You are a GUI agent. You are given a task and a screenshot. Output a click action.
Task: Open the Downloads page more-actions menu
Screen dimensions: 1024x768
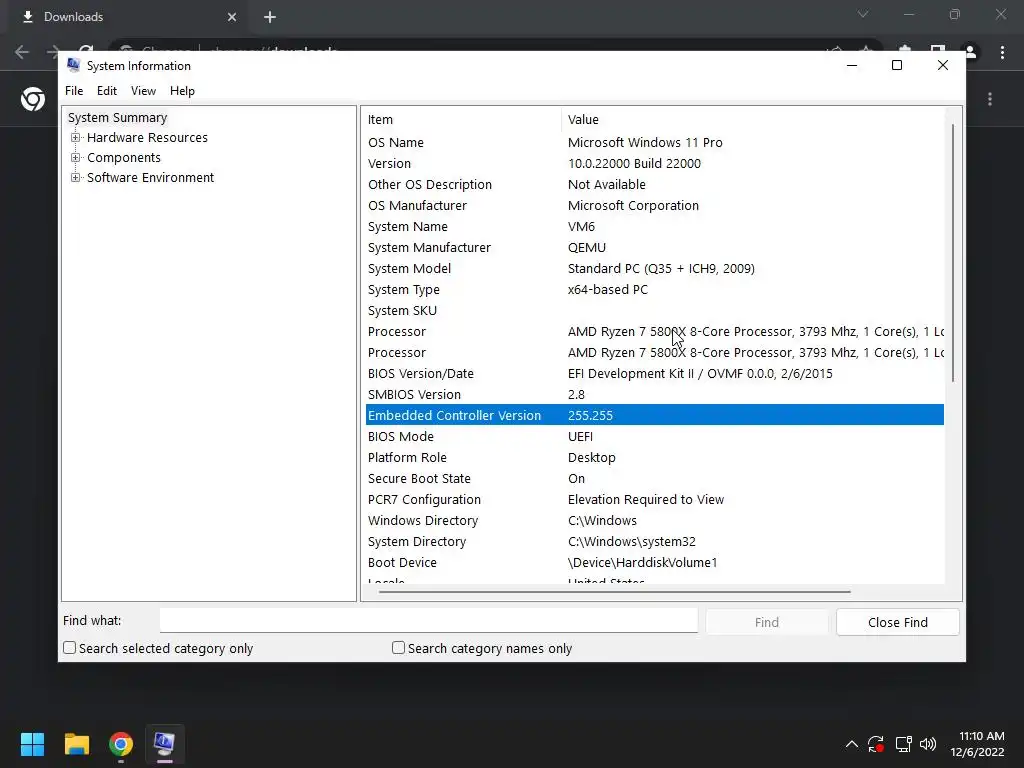click(x=990, y=99)
